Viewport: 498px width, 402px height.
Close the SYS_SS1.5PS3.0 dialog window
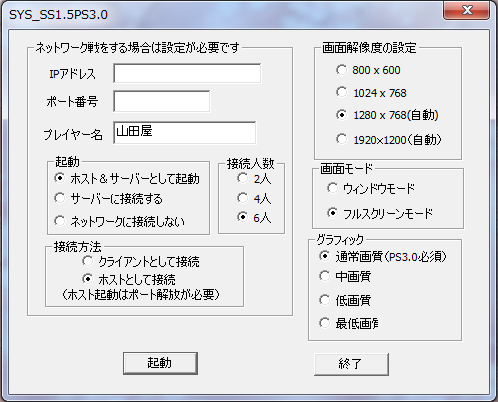467,10
